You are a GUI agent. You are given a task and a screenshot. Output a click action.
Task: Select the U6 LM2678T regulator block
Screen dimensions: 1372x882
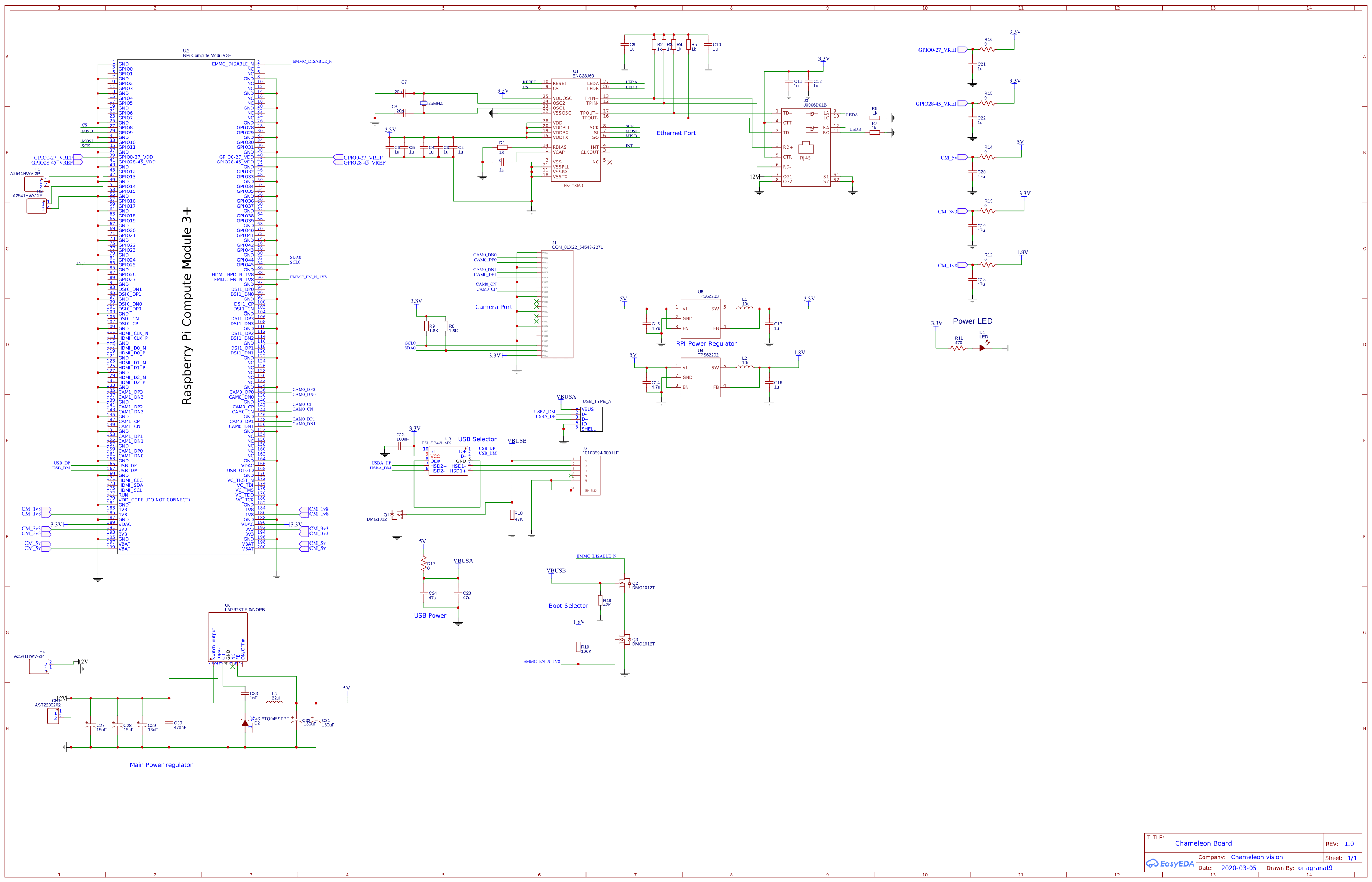(228, 637)
